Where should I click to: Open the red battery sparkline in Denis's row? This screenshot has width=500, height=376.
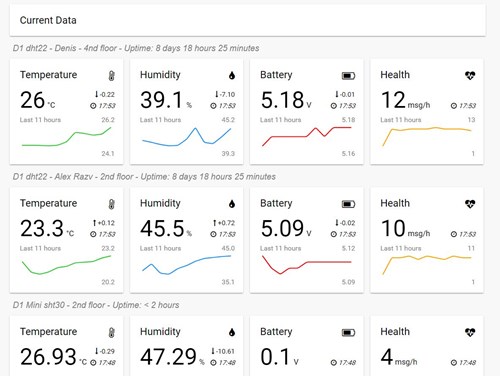307,137
